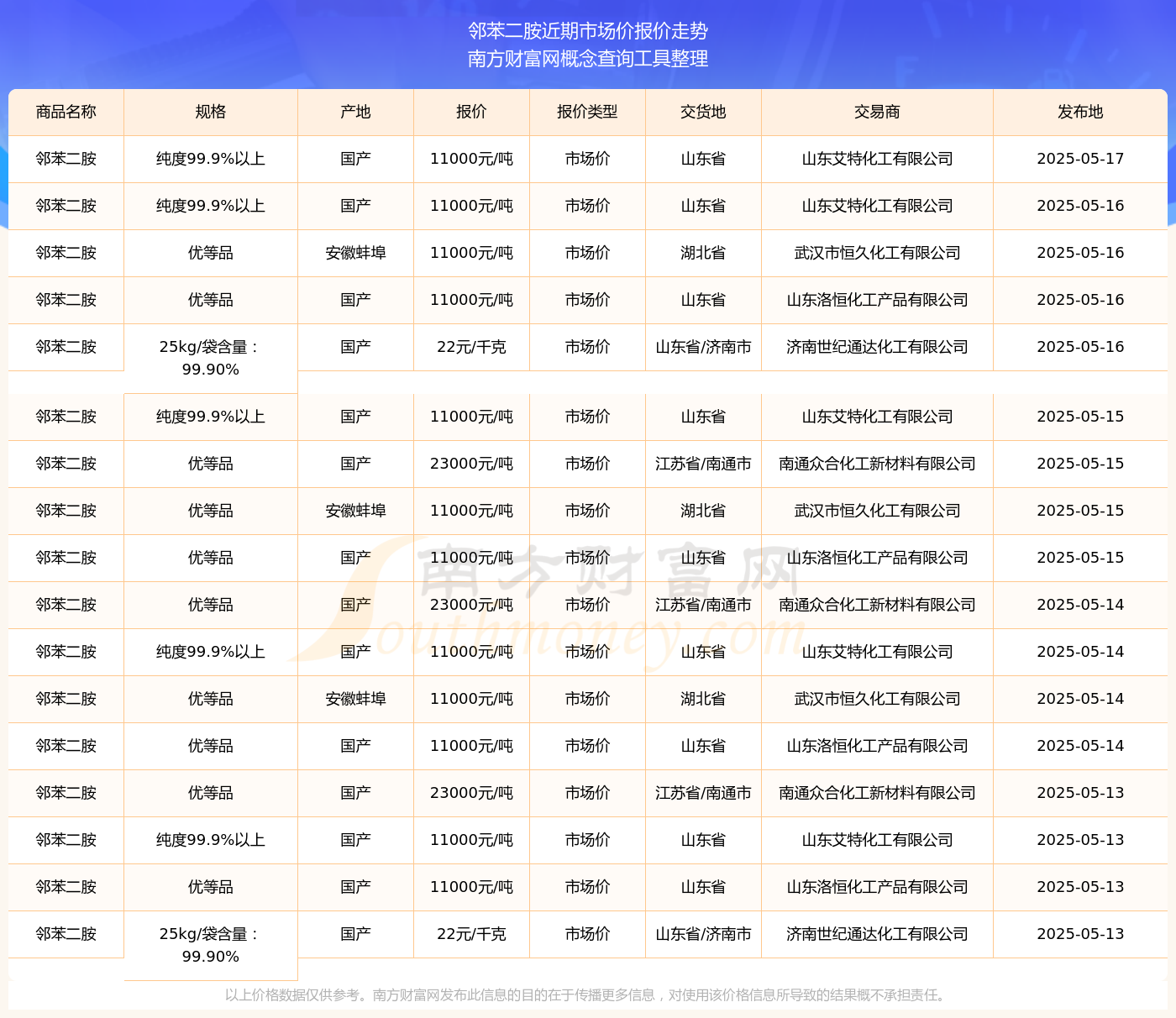
Task: Click 南通众合化工新材料有限公司 in the 2025-05-15 row
Action: [878, 464]
